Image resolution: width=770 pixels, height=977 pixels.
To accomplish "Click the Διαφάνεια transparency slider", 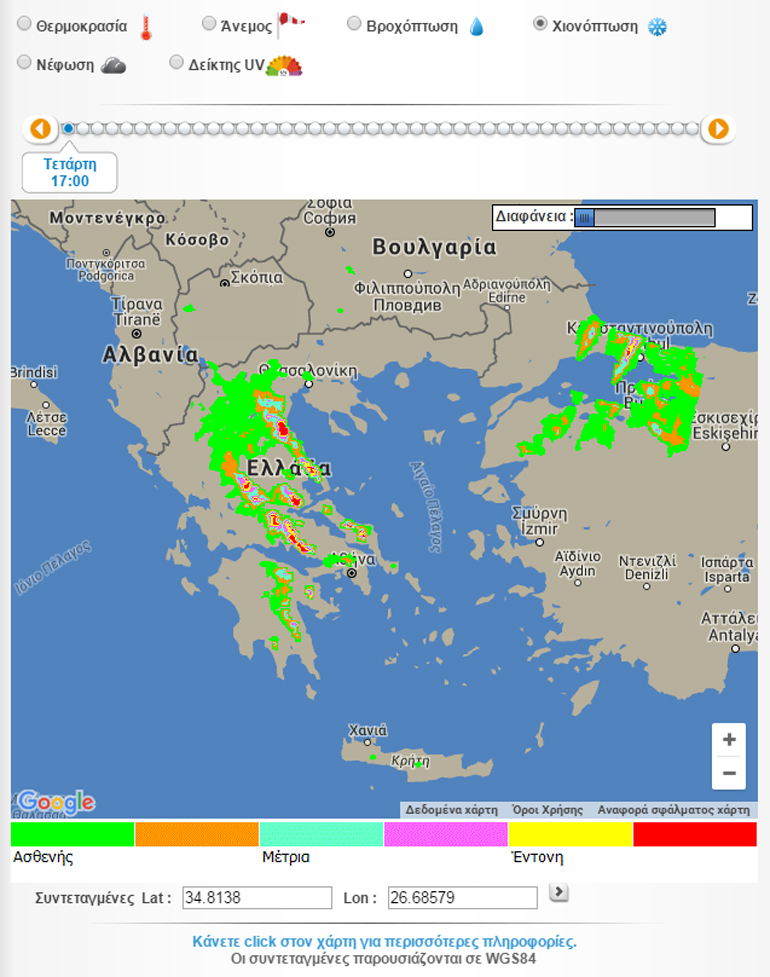I will [645, 218].
